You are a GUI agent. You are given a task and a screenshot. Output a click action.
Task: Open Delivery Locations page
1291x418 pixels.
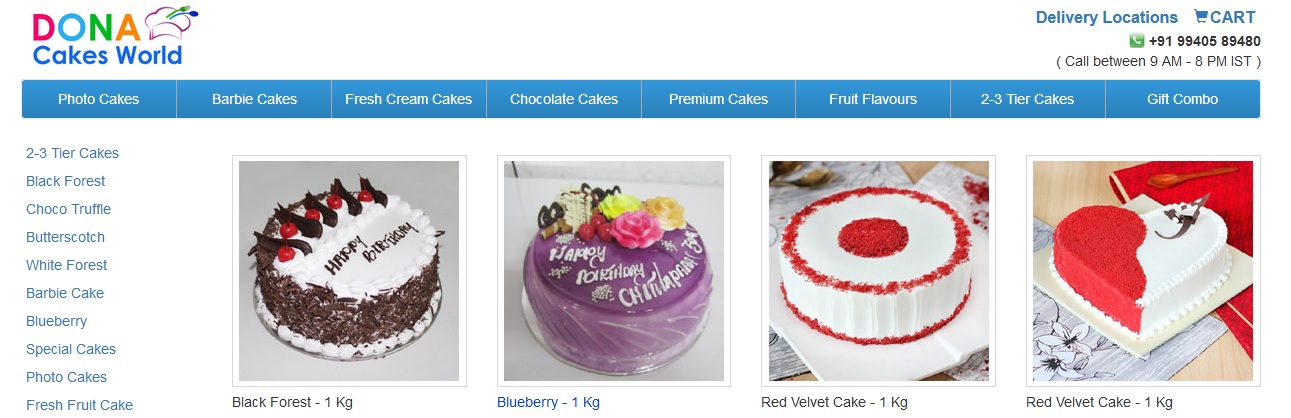point(1106,17)
